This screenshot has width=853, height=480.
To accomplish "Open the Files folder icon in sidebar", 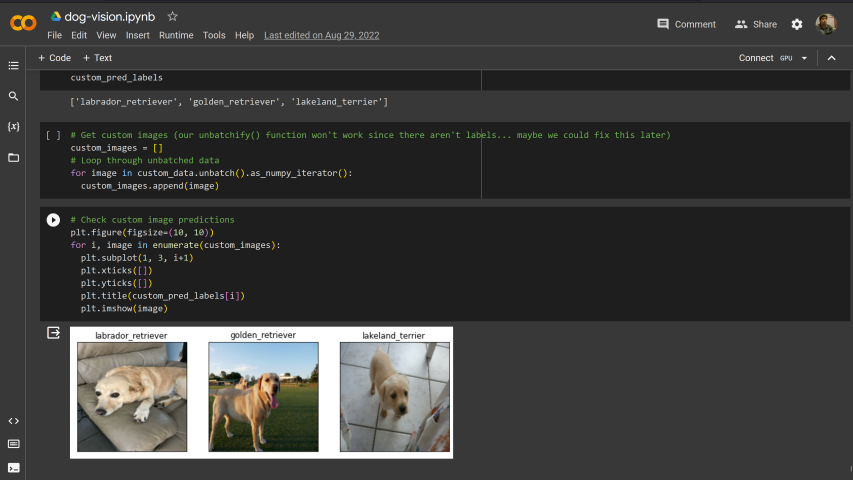I will (13, 158).
